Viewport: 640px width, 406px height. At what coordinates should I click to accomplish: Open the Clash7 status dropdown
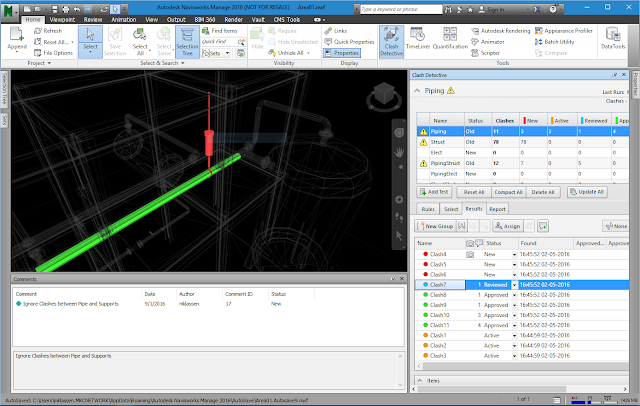514,285
